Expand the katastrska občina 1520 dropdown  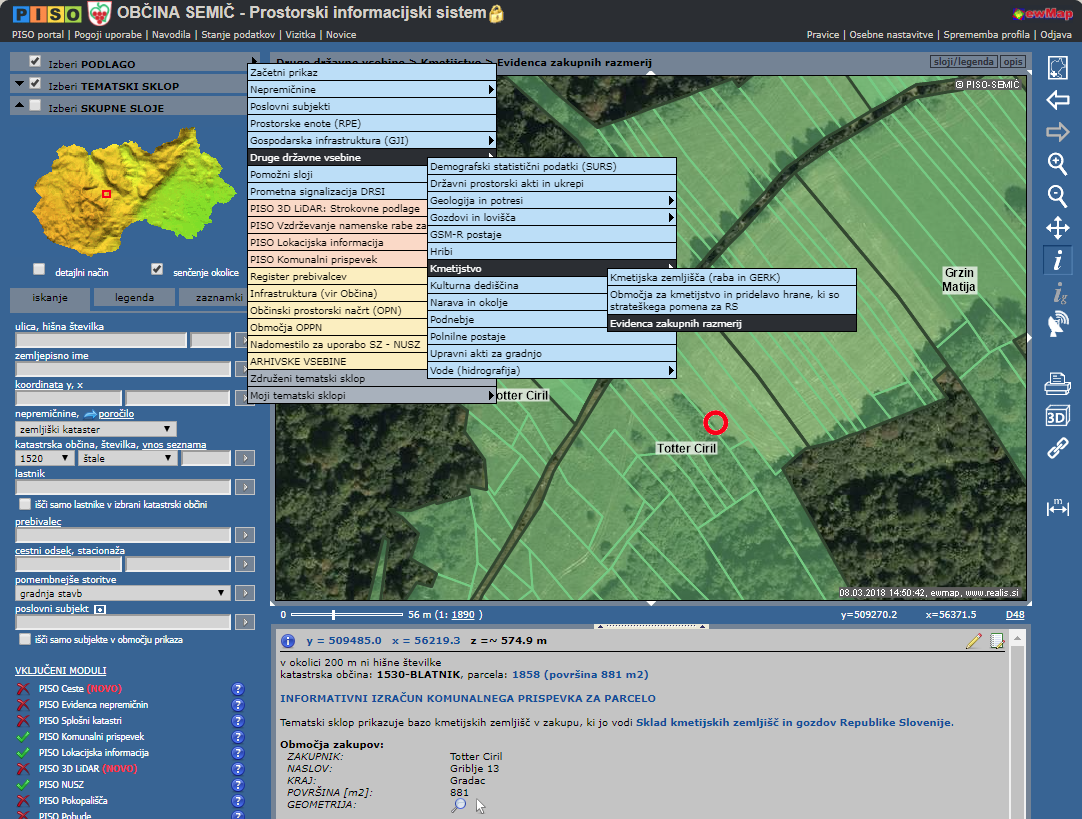tap(45, 458)
